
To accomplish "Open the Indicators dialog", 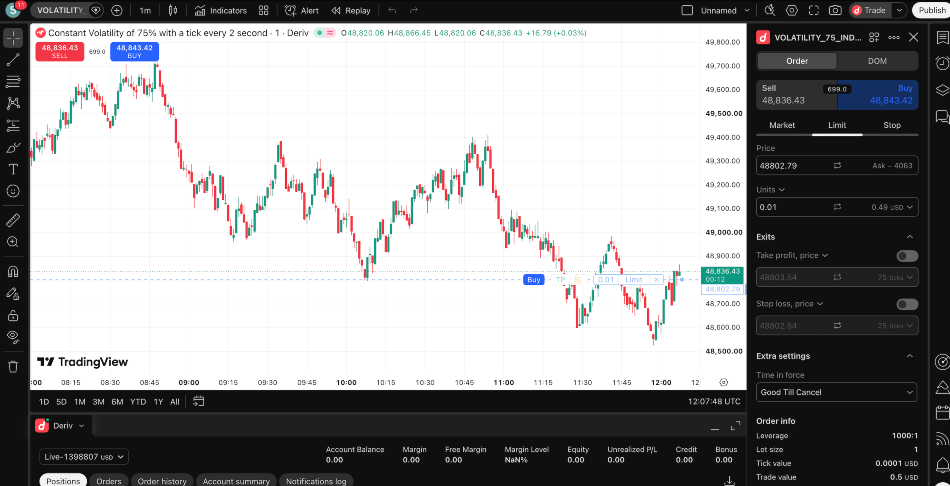I will pos(221,10).
